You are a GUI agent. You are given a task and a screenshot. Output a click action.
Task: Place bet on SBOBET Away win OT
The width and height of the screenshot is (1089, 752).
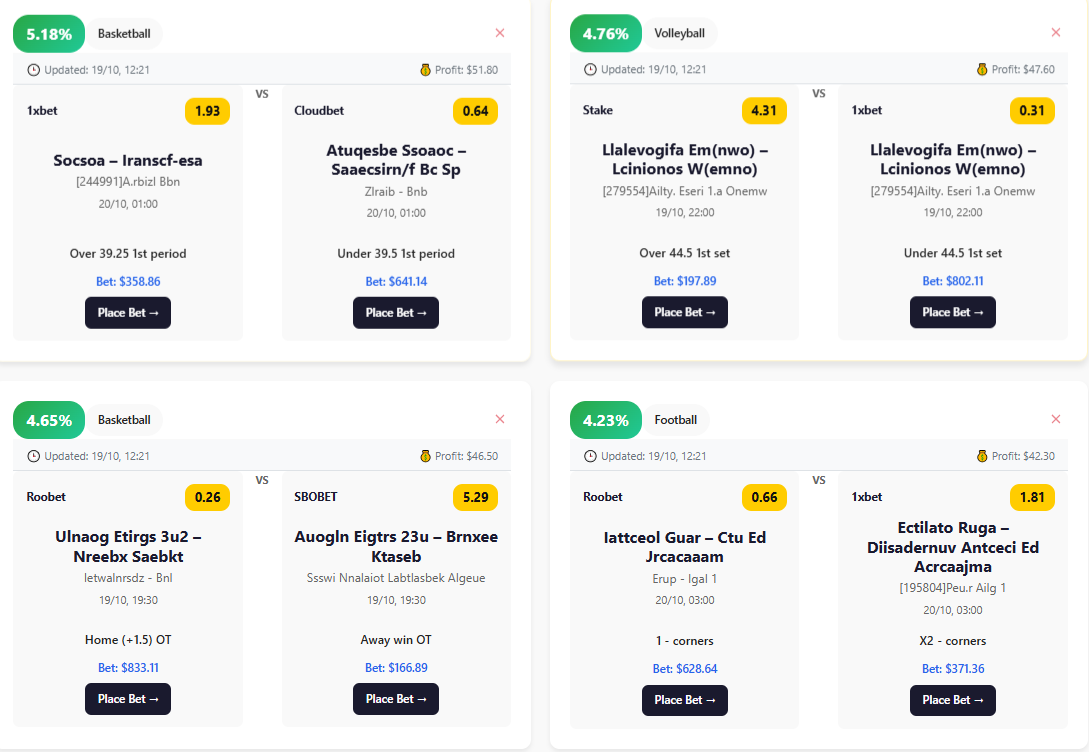tap(396, 699)
